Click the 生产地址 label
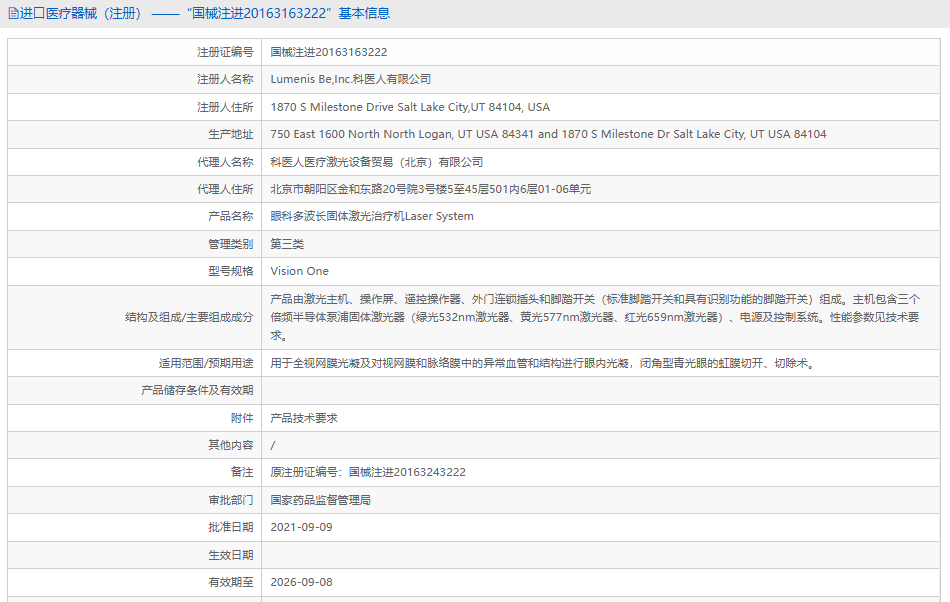 pyautogui.click(x=230, y=134)
